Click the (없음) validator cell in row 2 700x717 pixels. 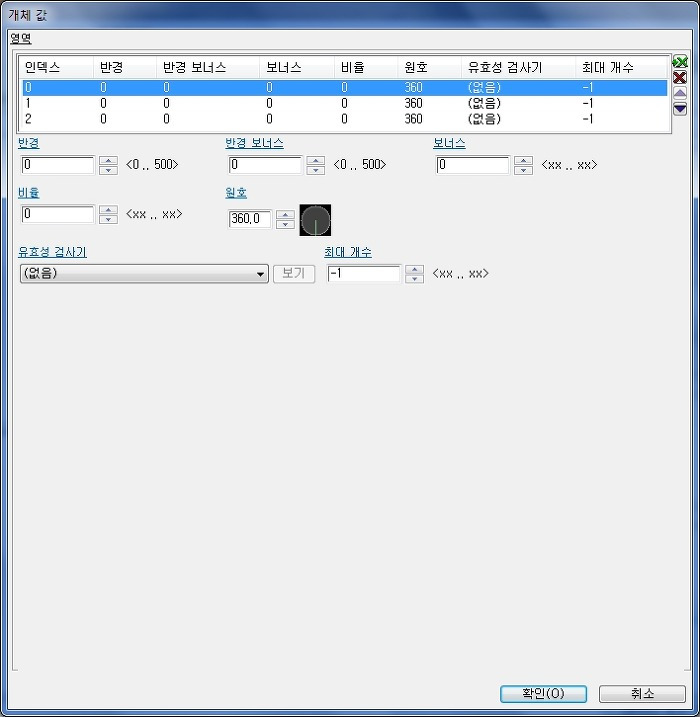[484, 119]
